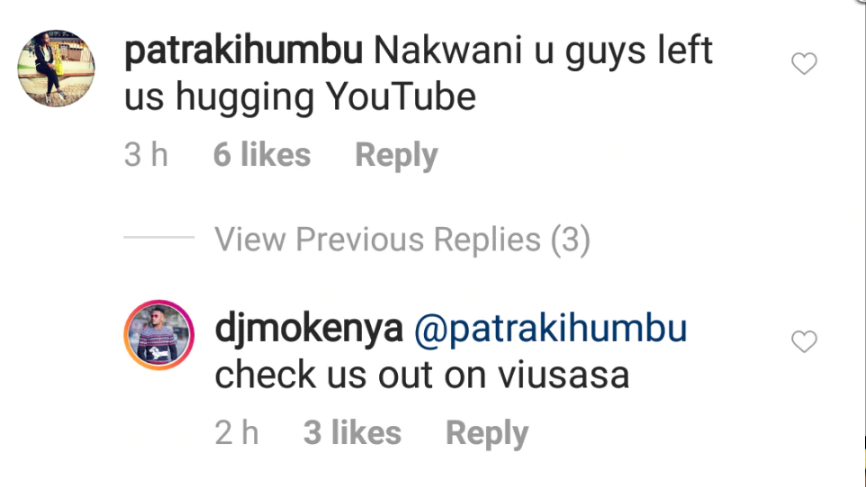Image resolution: width=866 pixels, height=487 pixels.
Task: Click the 3 h timestamp
Action: [x=146, y=154]
